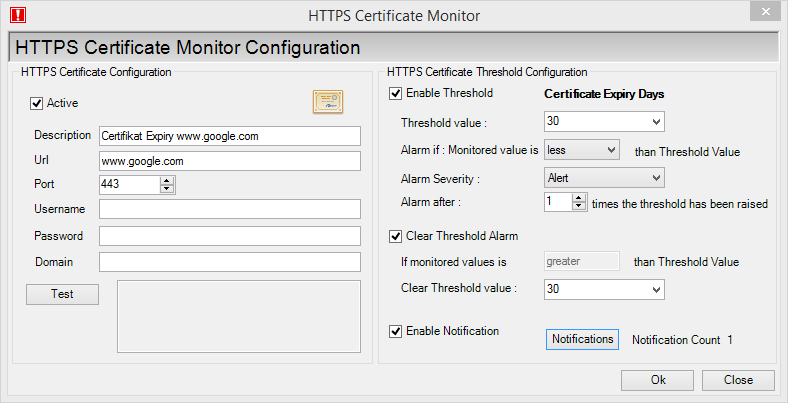Decrease Port value with down arrow
Image resolution: width=788 pixels, height=403 pixels.
click(167, 189)
